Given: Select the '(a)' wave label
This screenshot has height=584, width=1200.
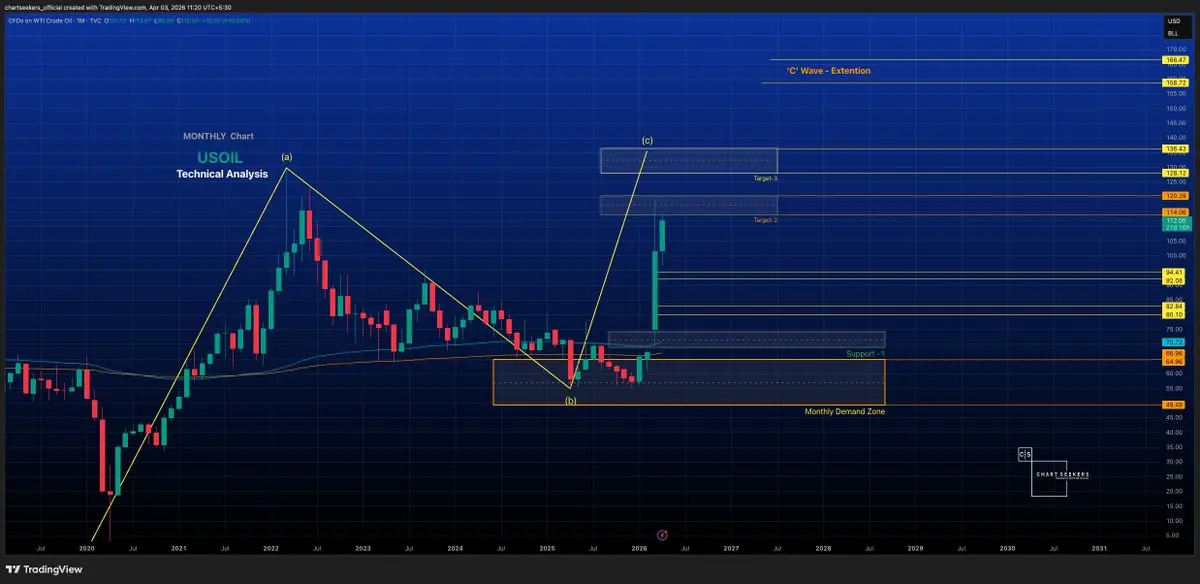Looking at the screenshot, I should [287, 157].
